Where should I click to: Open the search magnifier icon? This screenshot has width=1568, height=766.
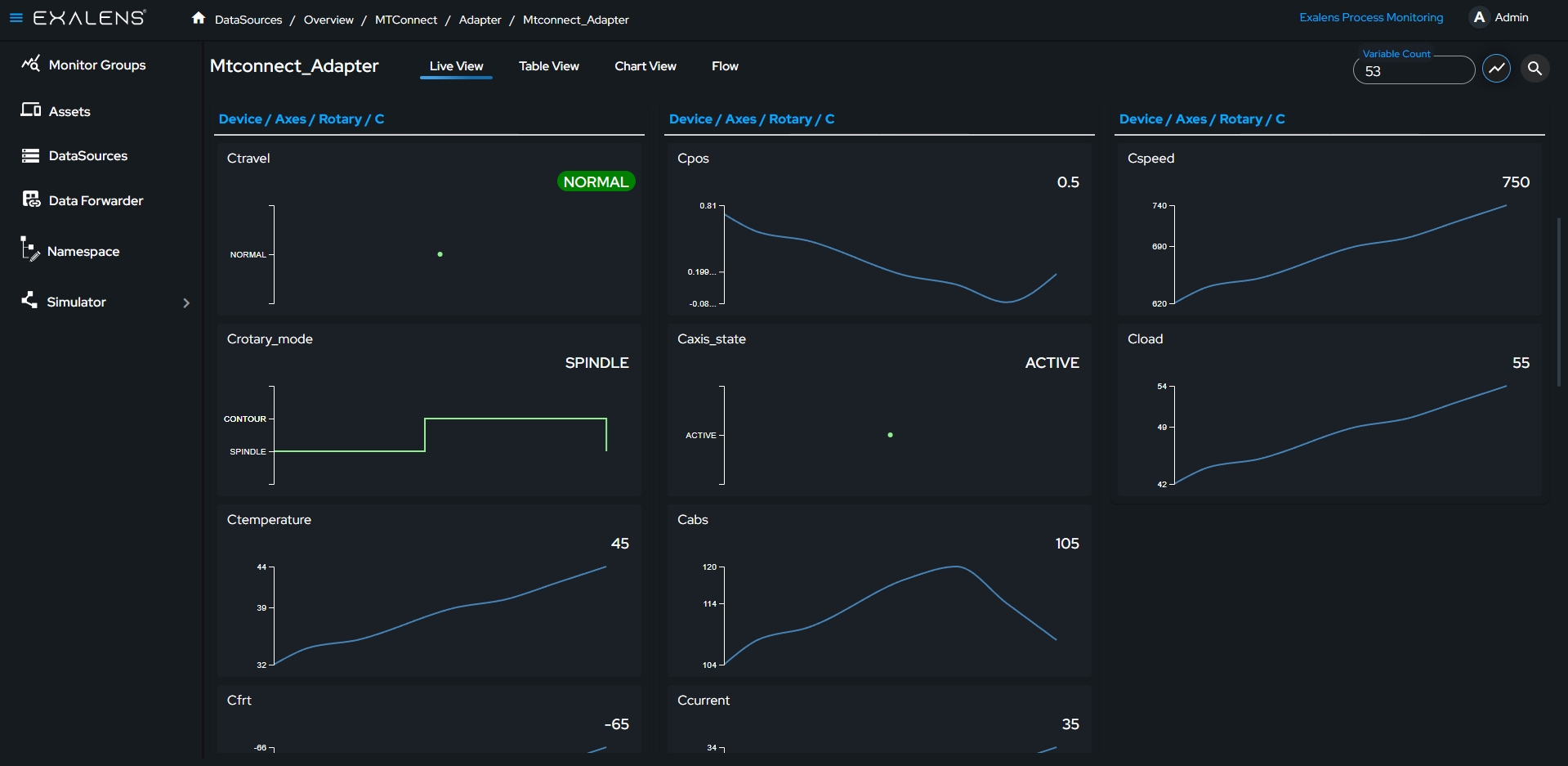1535,69
